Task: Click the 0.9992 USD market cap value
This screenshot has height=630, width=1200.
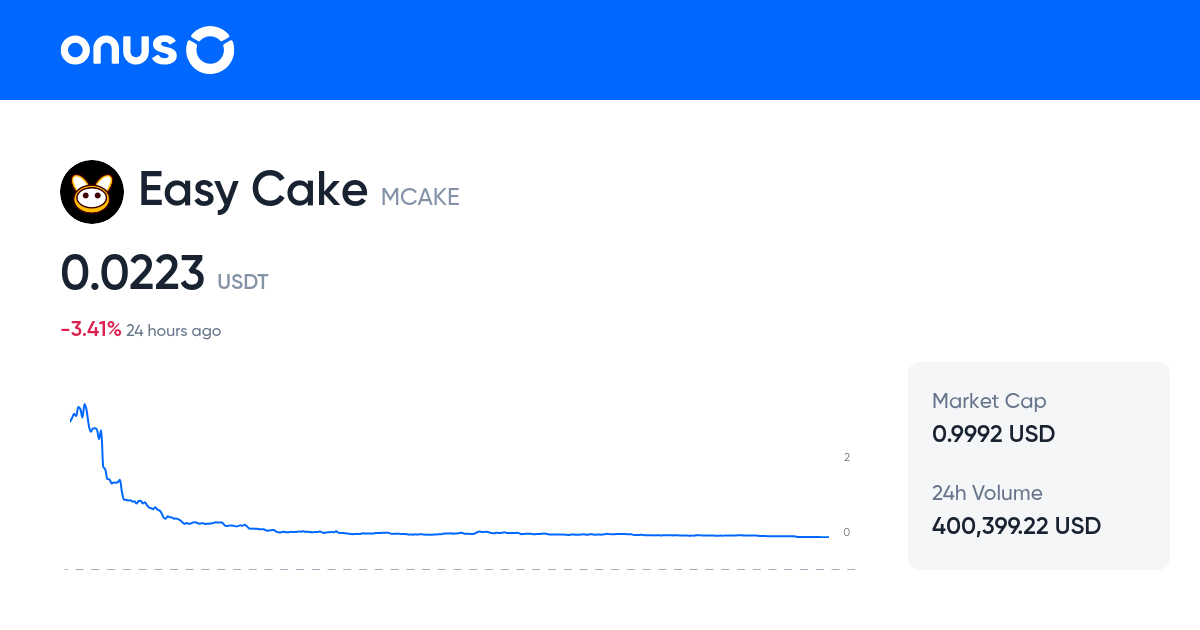Action: point(993,434)
